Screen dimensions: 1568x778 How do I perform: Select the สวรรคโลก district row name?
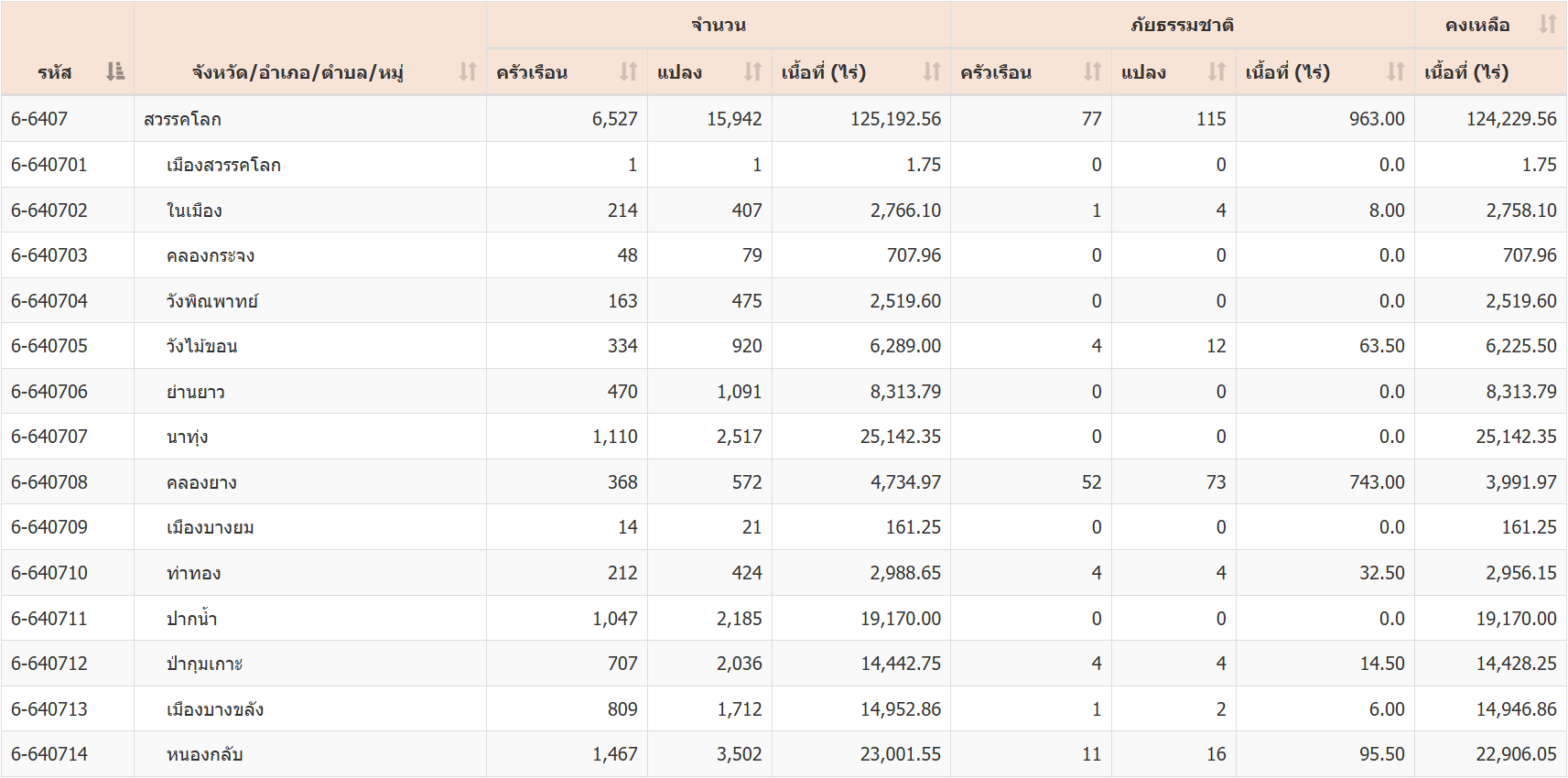[182, 119]
